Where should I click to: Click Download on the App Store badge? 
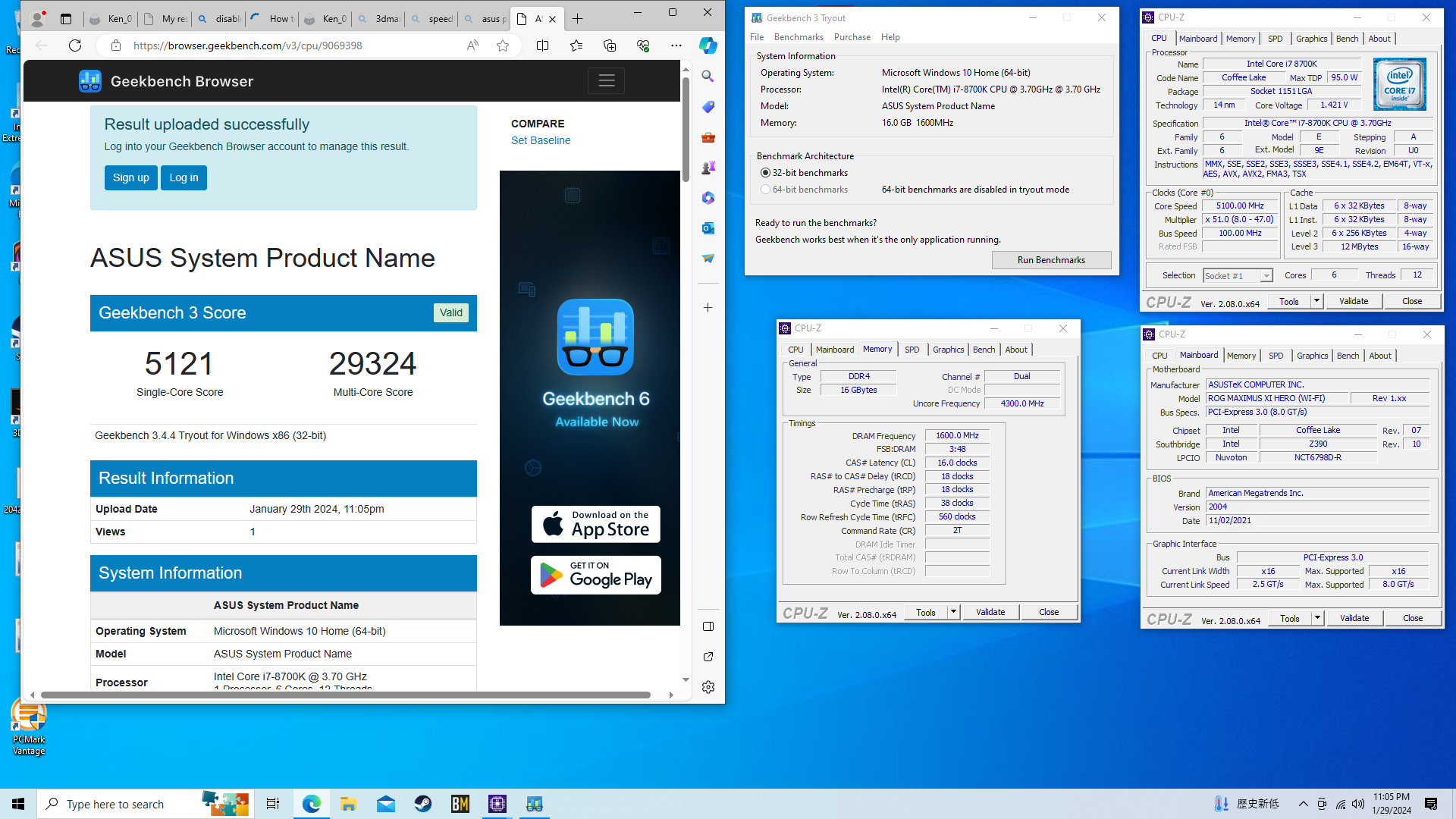[x=596, y=524]
